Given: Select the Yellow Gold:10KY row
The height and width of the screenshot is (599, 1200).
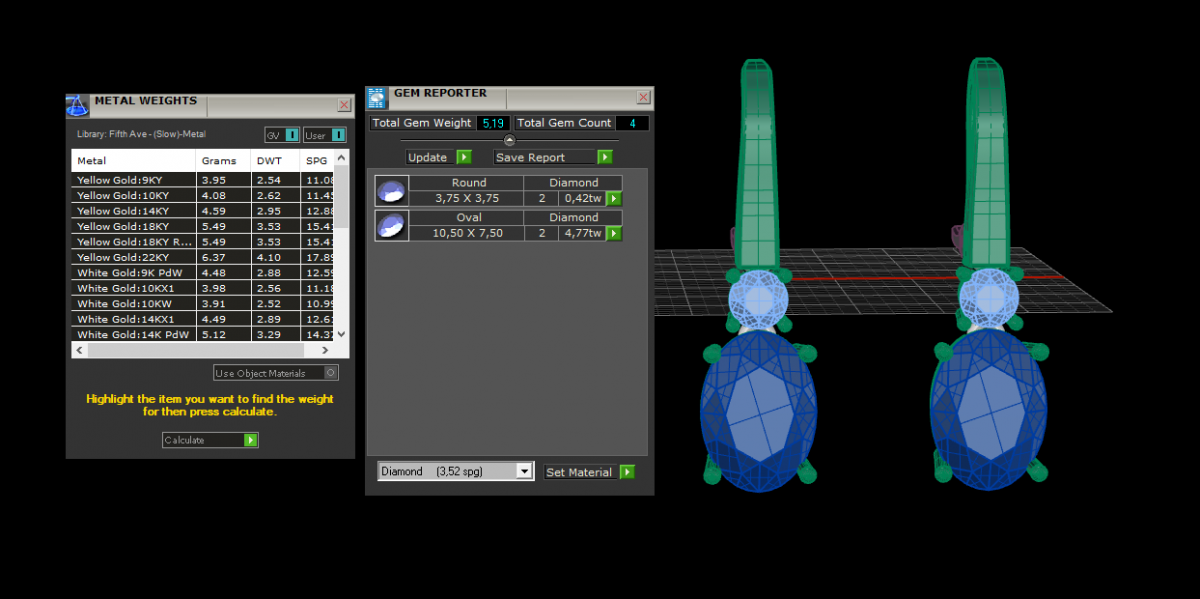Looking at the screenshot, I should 202,196.
